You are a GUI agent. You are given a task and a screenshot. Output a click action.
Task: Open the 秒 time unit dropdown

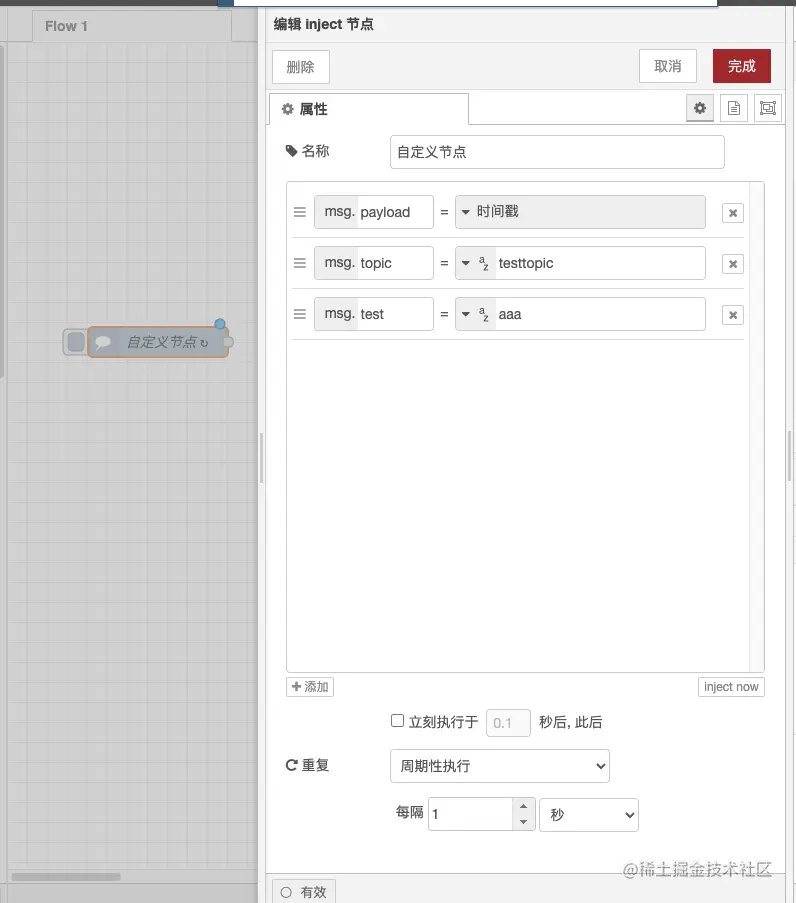click(x=589, y=815)
